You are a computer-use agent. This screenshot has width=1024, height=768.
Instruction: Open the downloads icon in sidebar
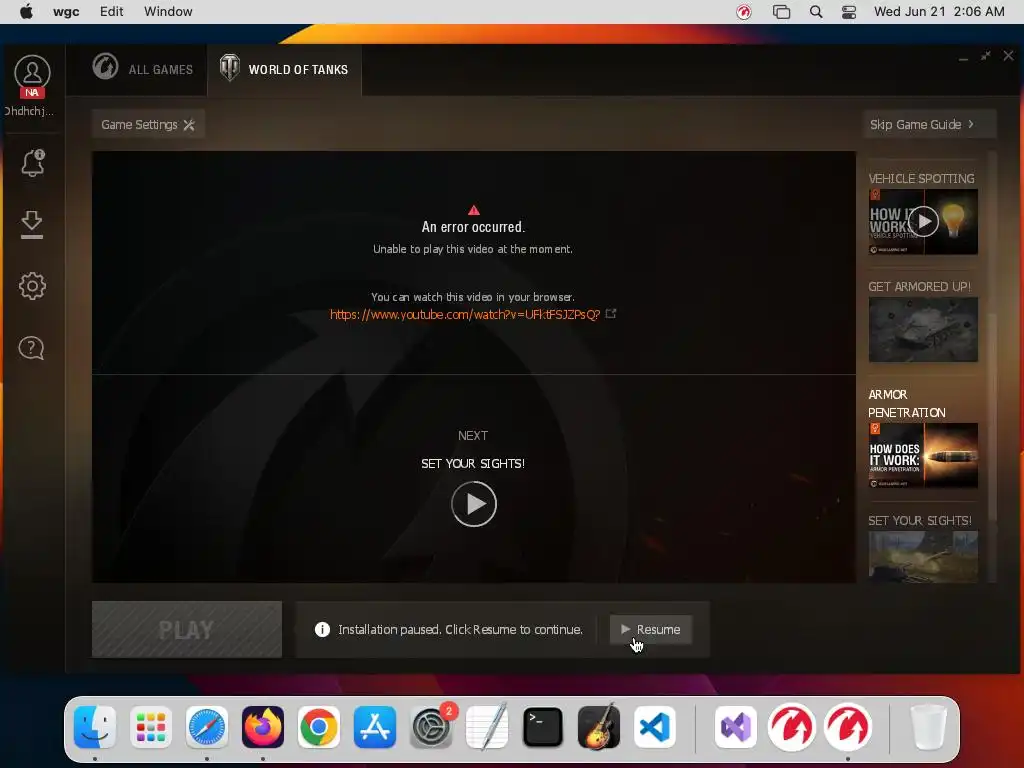coord(32,225)
